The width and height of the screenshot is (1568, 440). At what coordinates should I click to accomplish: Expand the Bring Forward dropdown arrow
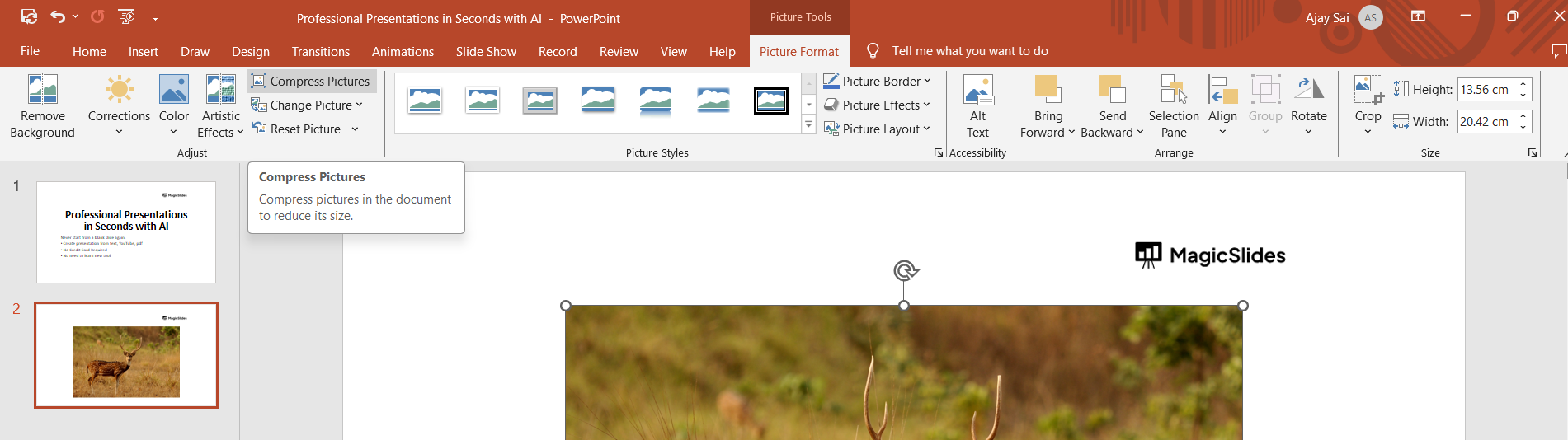1071,132
